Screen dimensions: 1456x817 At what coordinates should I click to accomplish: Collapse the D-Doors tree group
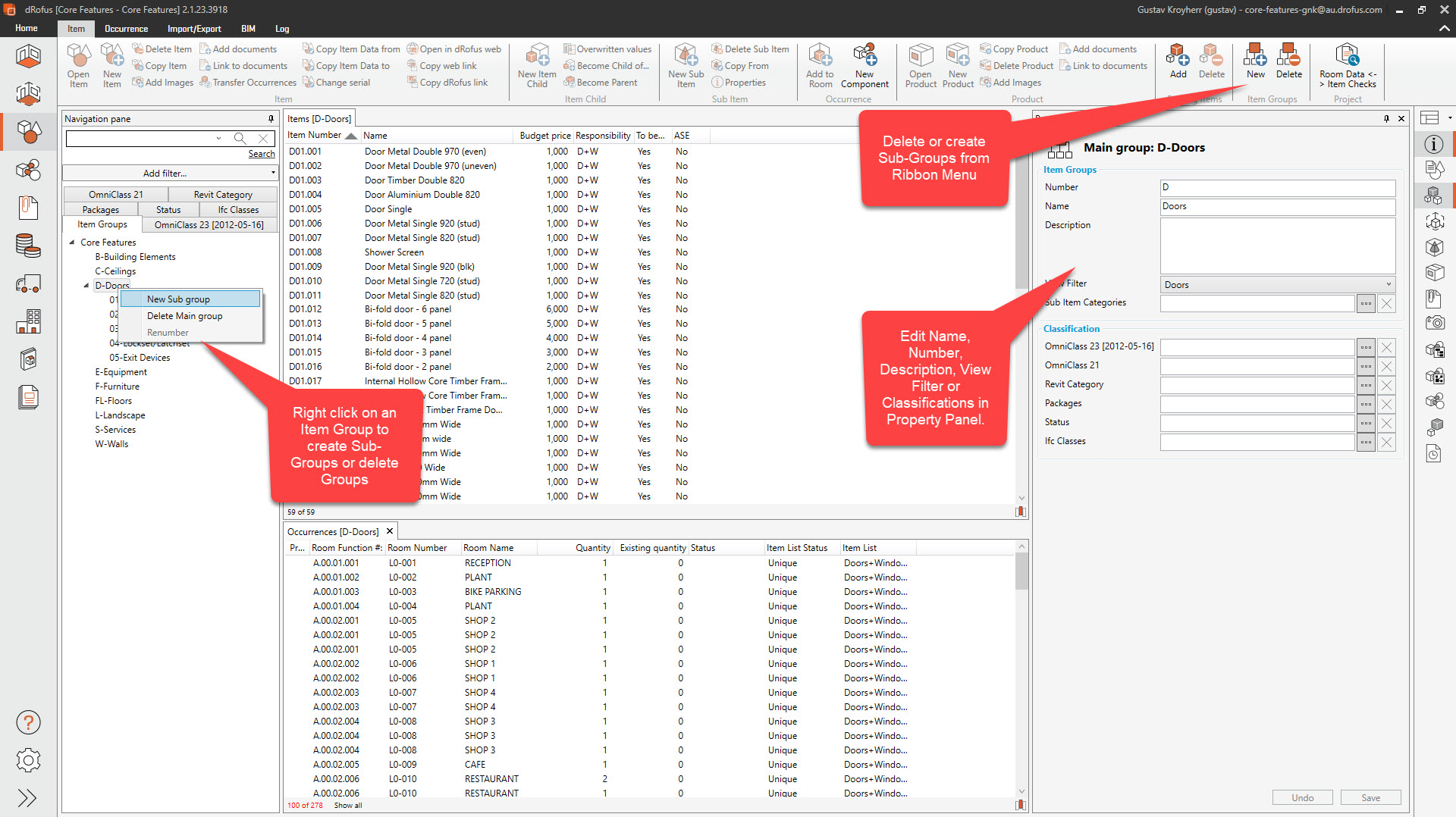[x=86, y=285]
